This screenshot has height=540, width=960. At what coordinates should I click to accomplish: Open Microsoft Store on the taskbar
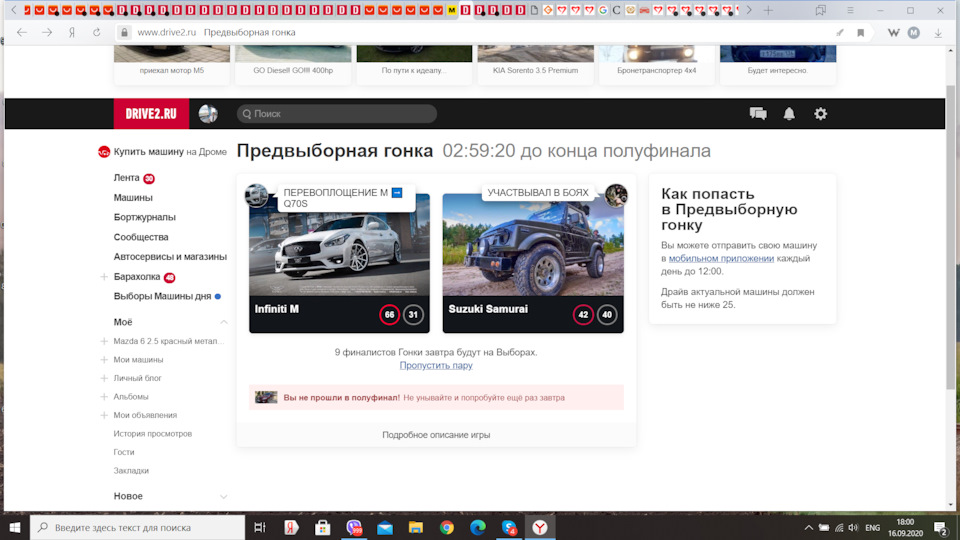tap(322, 527)
